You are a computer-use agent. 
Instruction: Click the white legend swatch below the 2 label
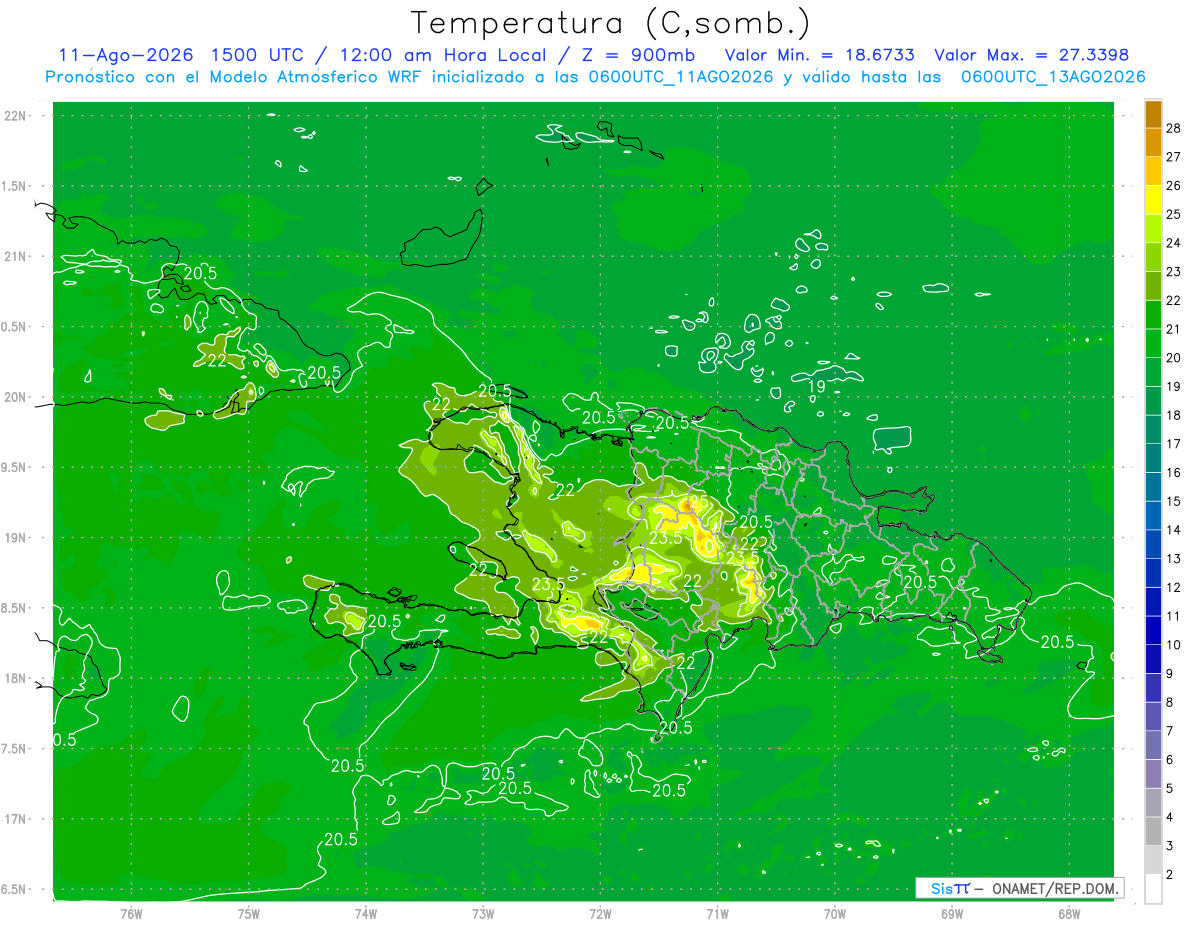tap(1153, 889)
